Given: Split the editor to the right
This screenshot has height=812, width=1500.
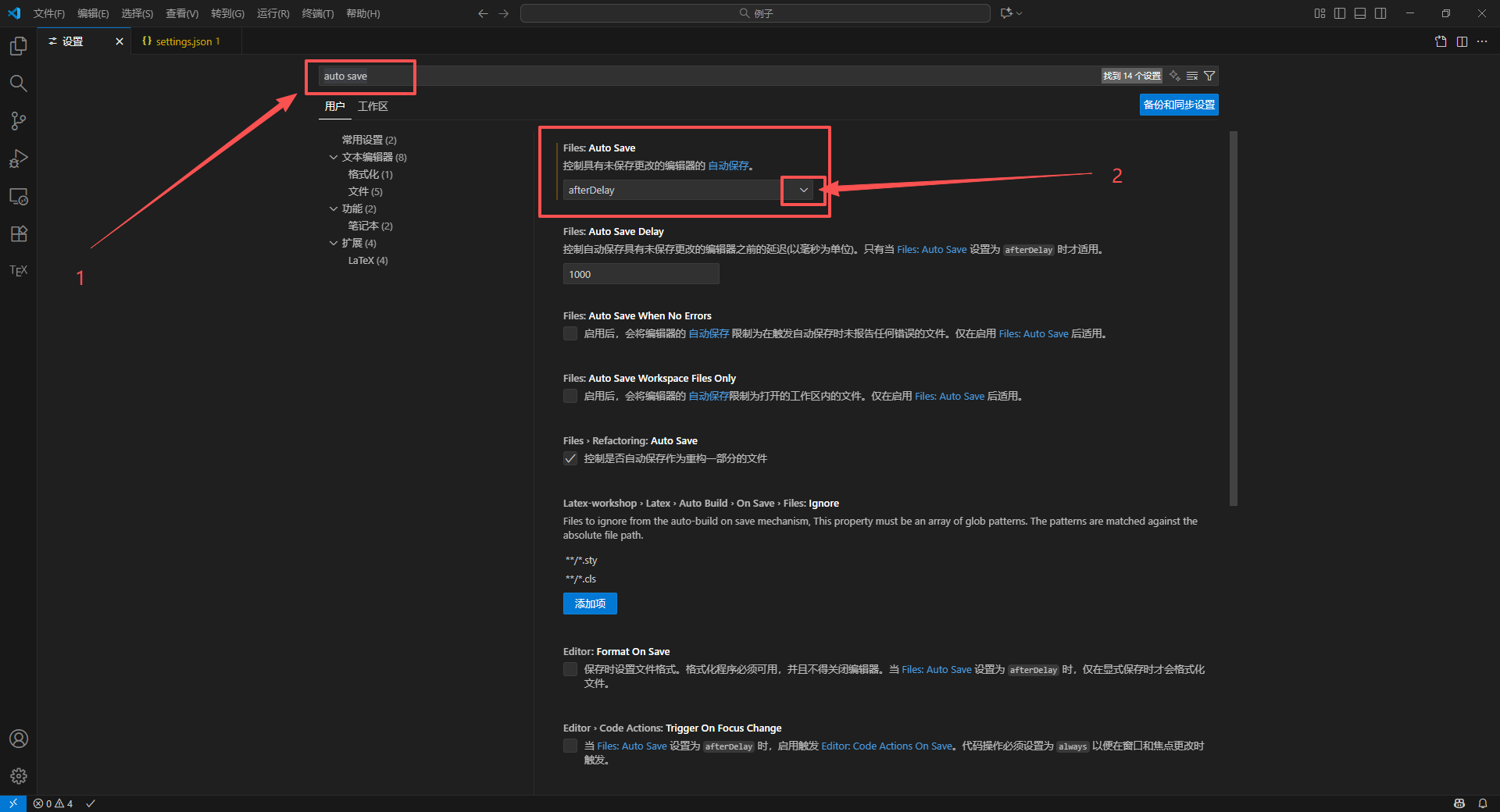Looking at the screenshot, I should 1462,41.
